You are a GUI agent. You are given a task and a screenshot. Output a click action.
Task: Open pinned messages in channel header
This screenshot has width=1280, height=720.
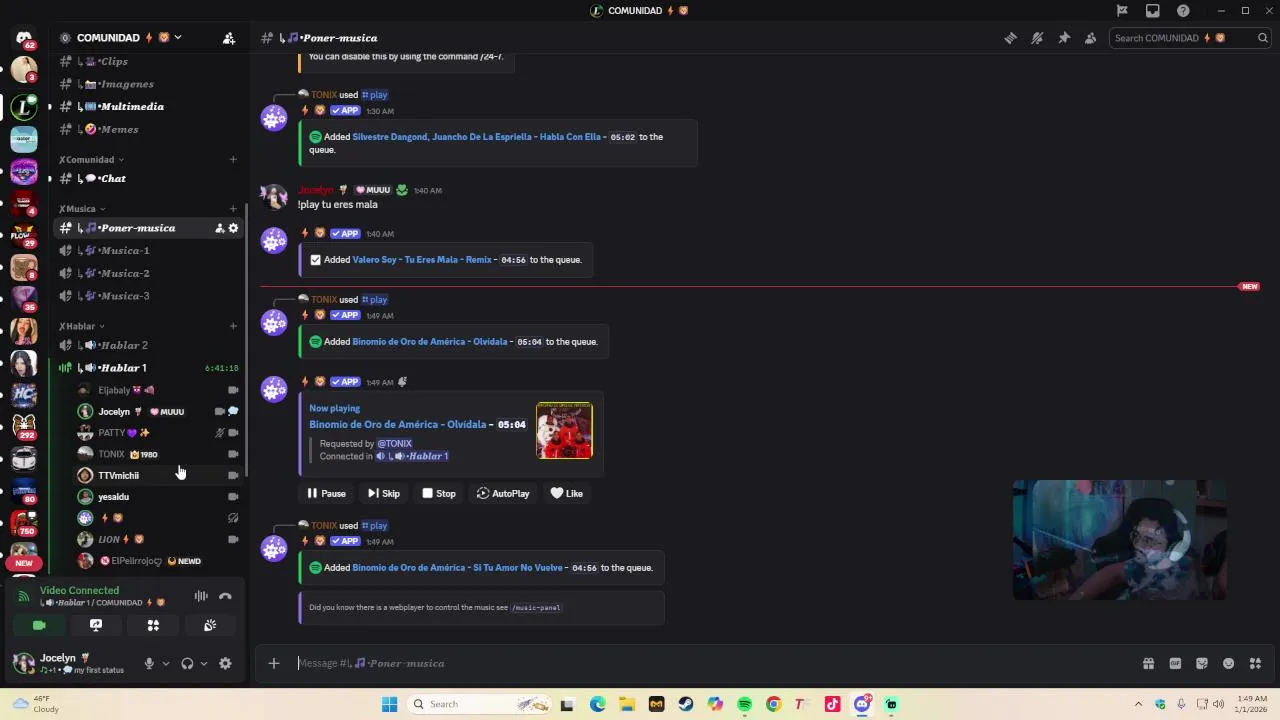(1064, 38)
